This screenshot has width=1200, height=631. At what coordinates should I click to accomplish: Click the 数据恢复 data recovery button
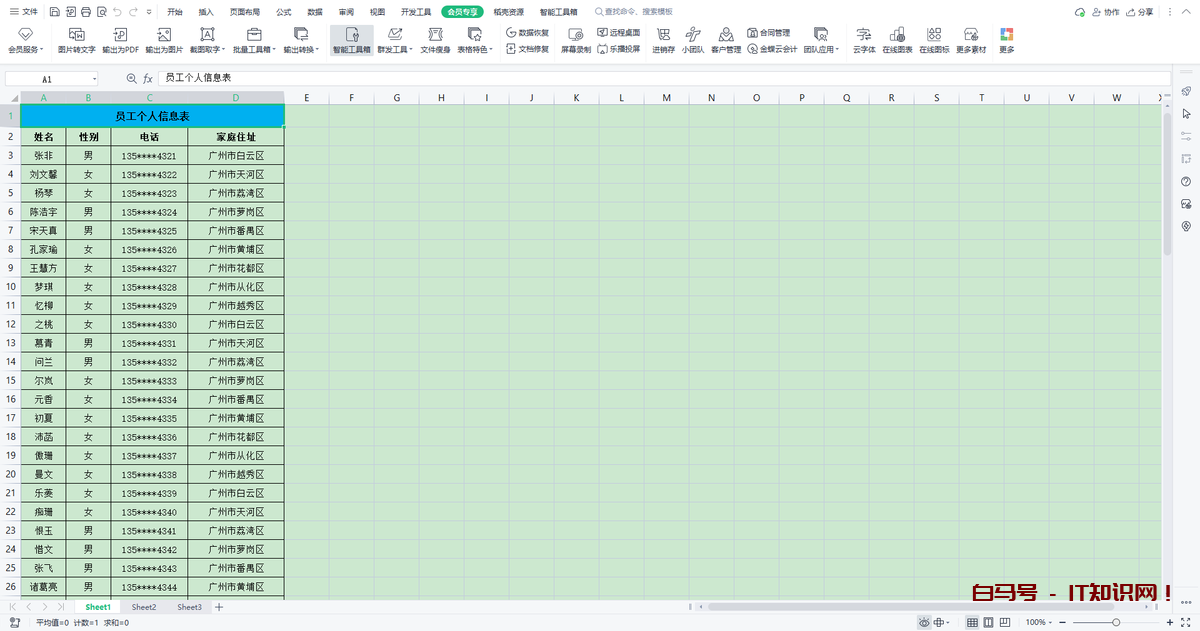[526, 33]
